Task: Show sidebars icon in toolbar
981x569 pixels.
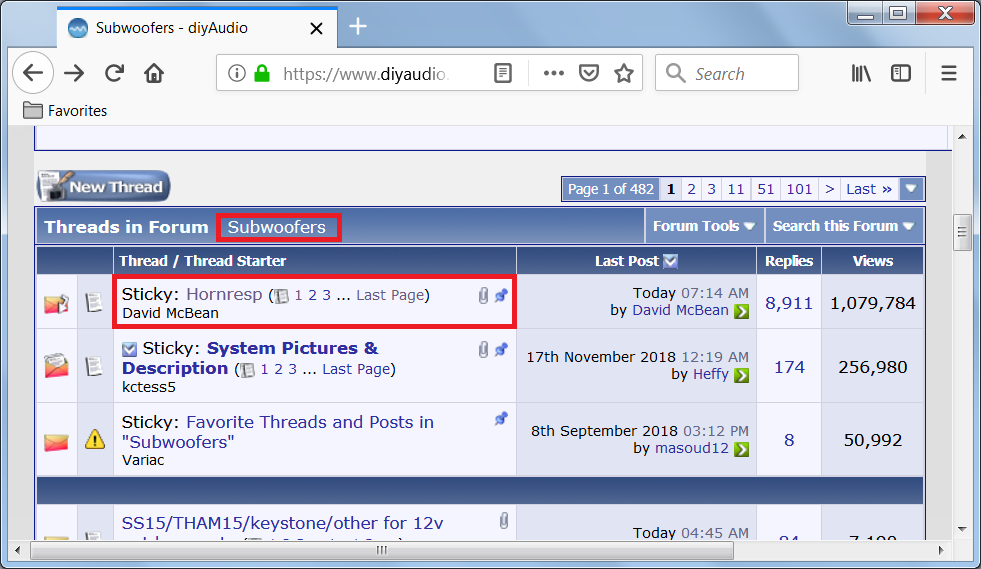Action: [901, 73]
